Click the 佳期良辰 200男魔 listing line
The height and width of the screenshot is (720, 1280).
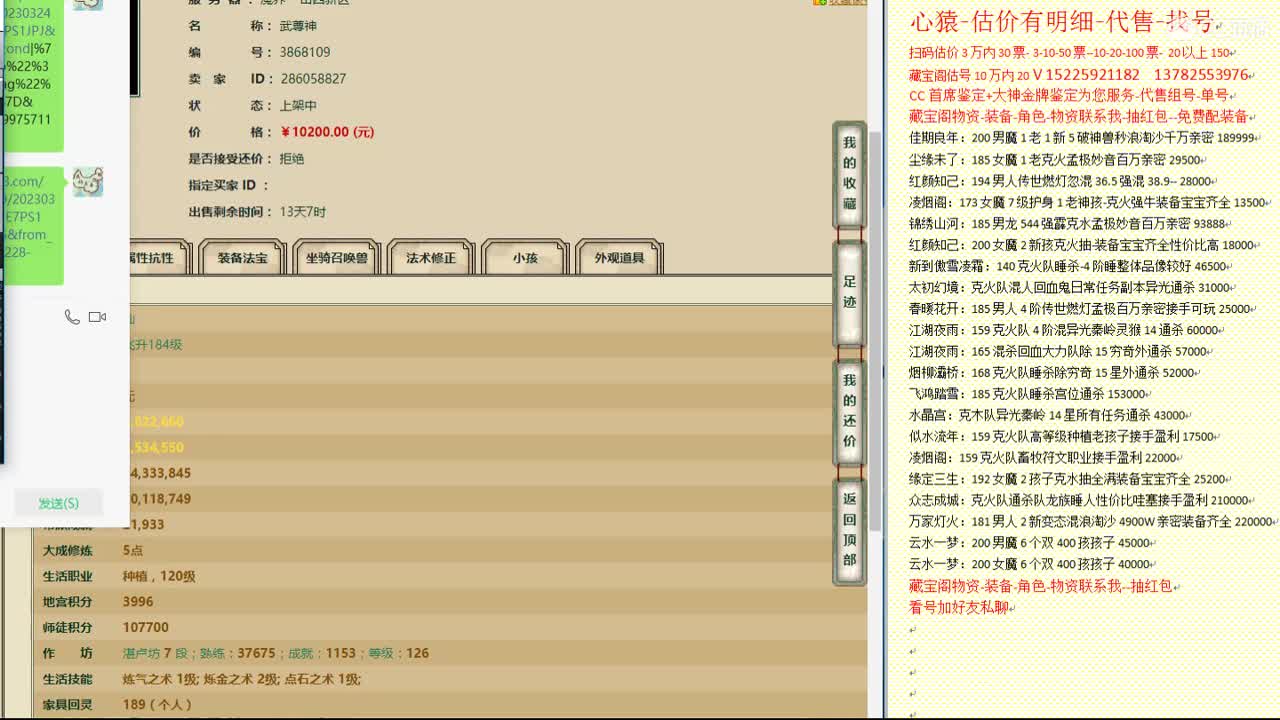(x=1082, y=138)
